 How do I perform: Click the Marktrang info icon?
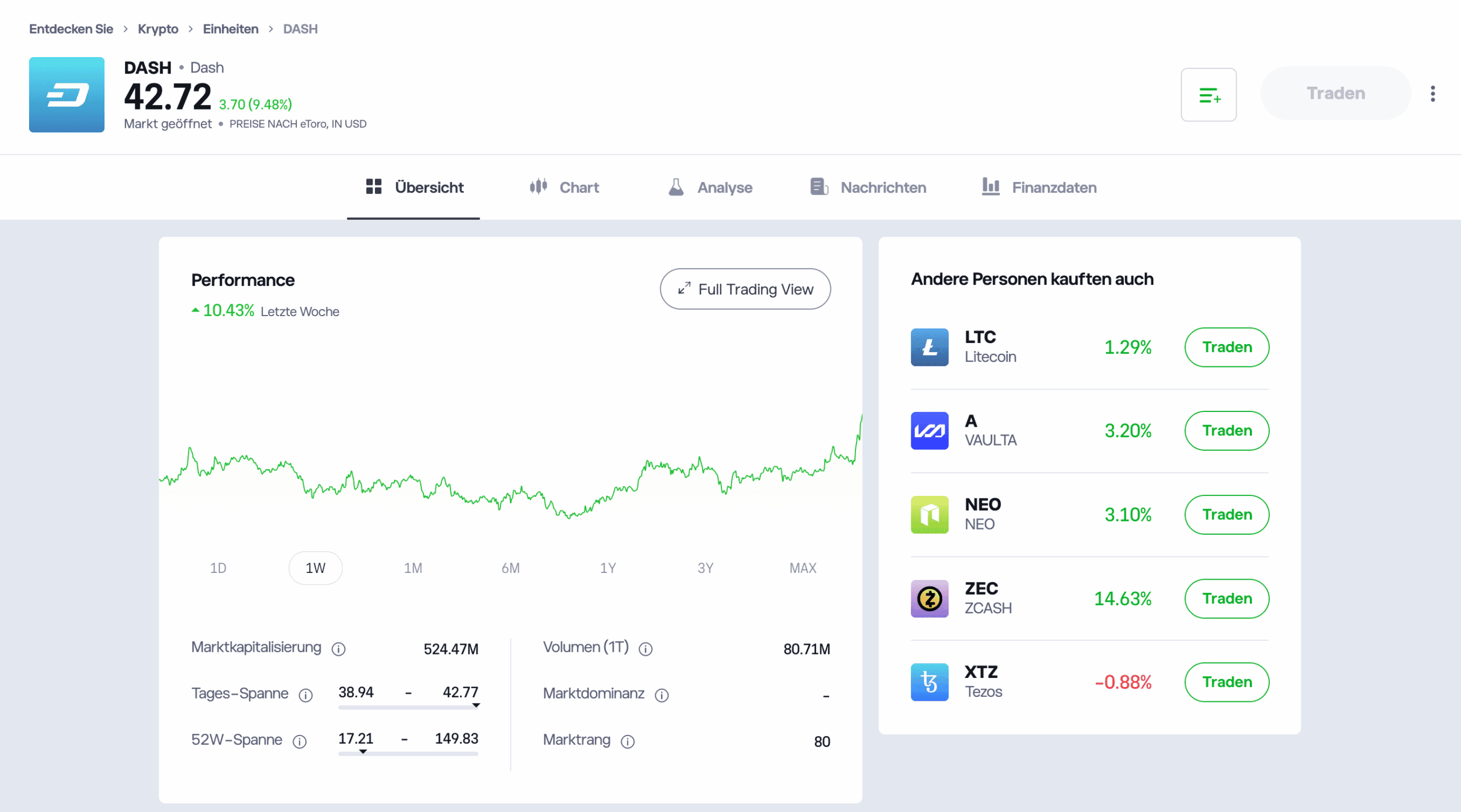tap(628, 741)
